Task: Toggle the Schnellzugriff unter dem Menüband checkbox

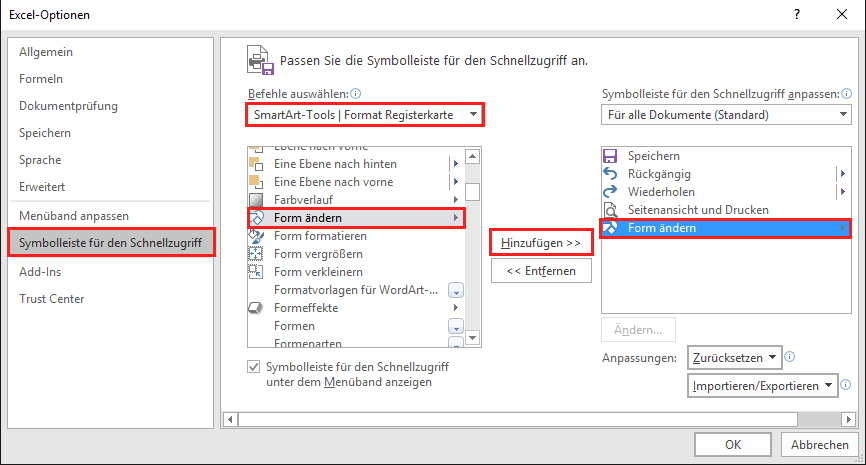Action: 254,367
